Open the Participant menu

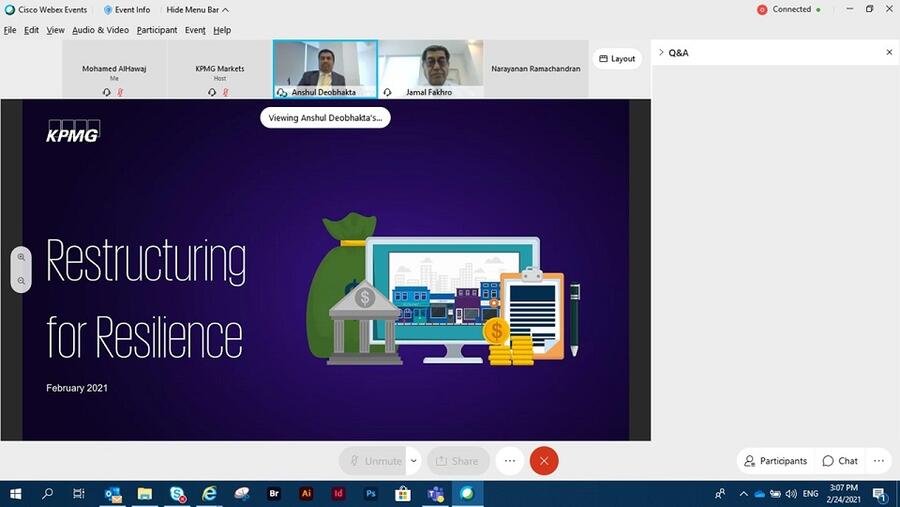[157, 30]
